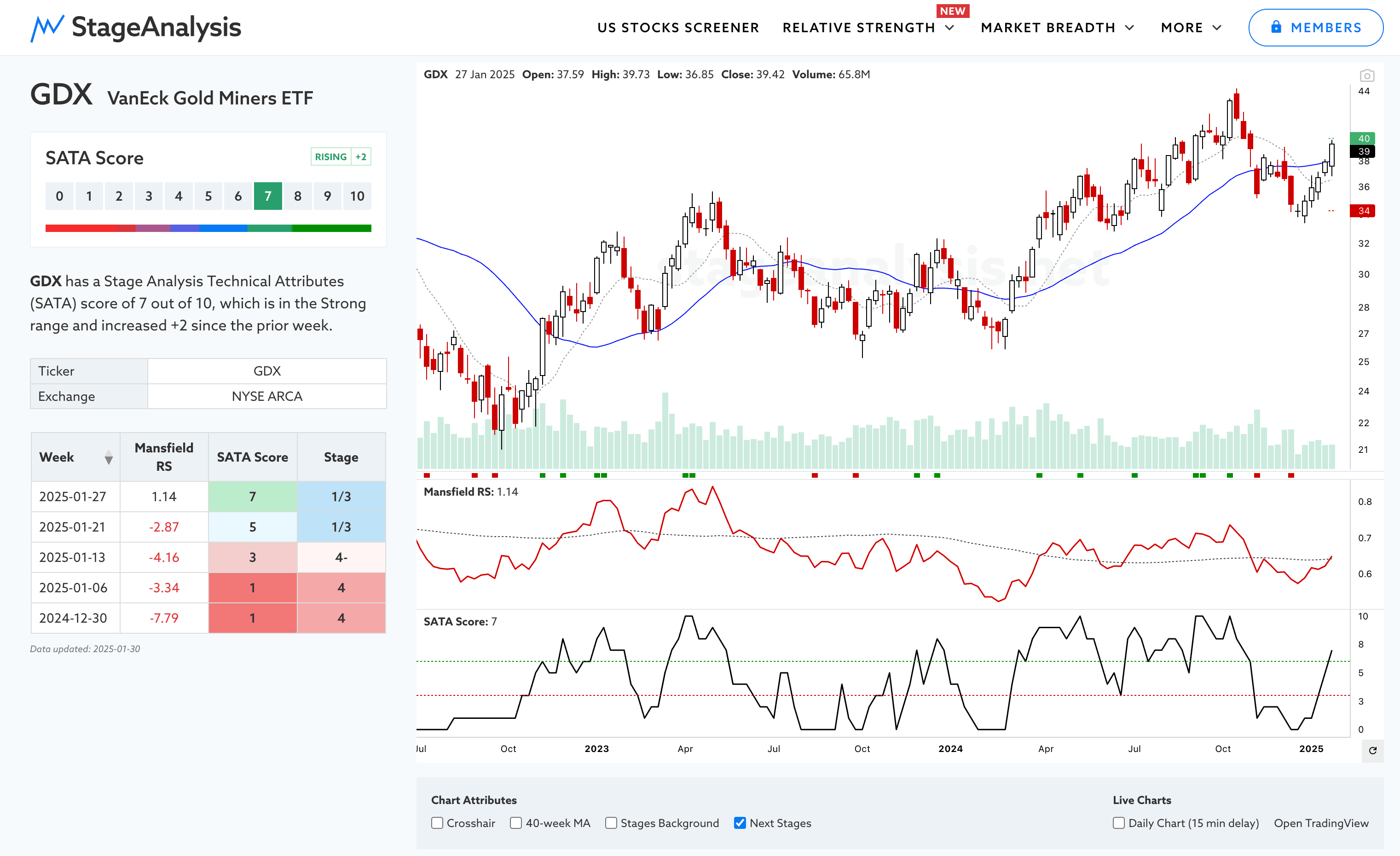Click the 2024-12-30 week cell
Viewport: 1400px width, 856px height.
[75, 618]
